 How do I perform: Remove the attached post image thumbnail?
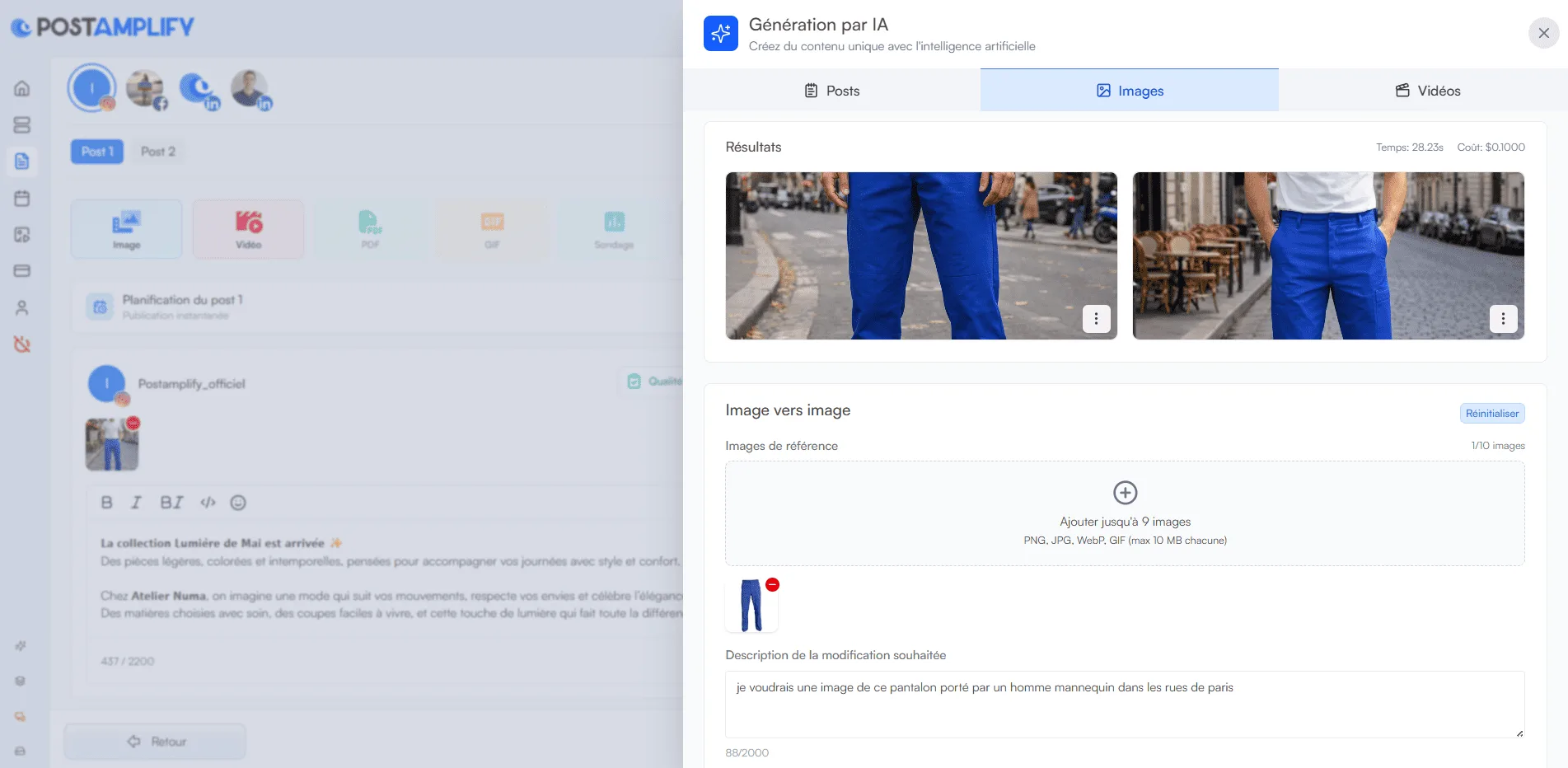(x=133, y=423)
